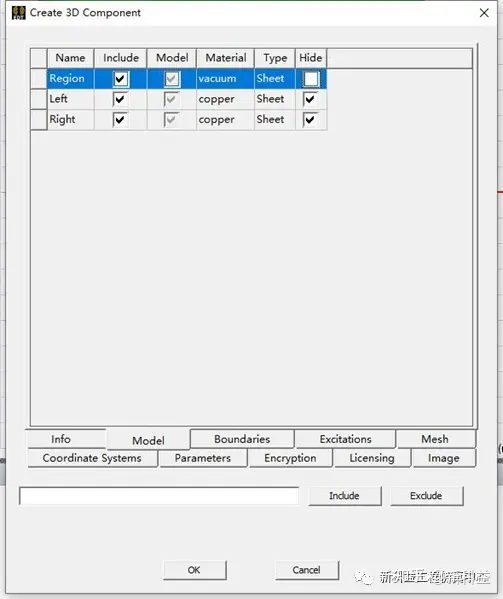Screen dimensions: 503x599
Task: Click the row selector beside Left
Action: [x=39, y=99]
